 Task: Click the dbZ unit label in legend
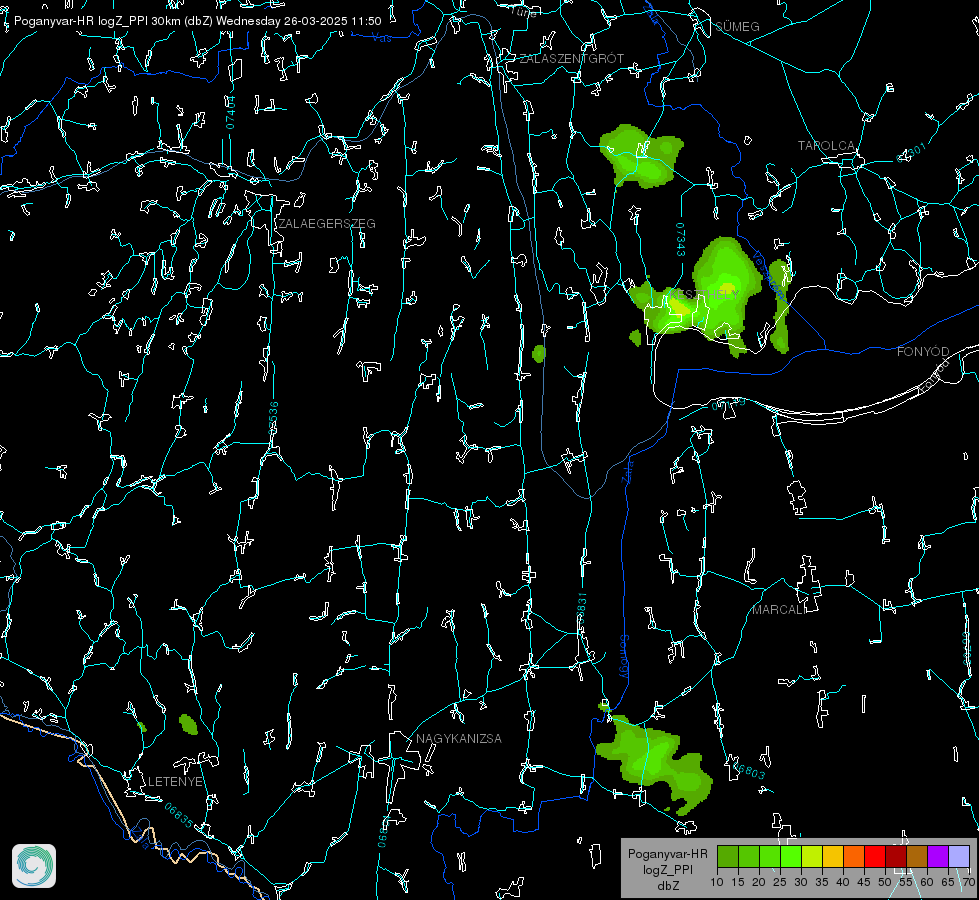click(668, 886)
